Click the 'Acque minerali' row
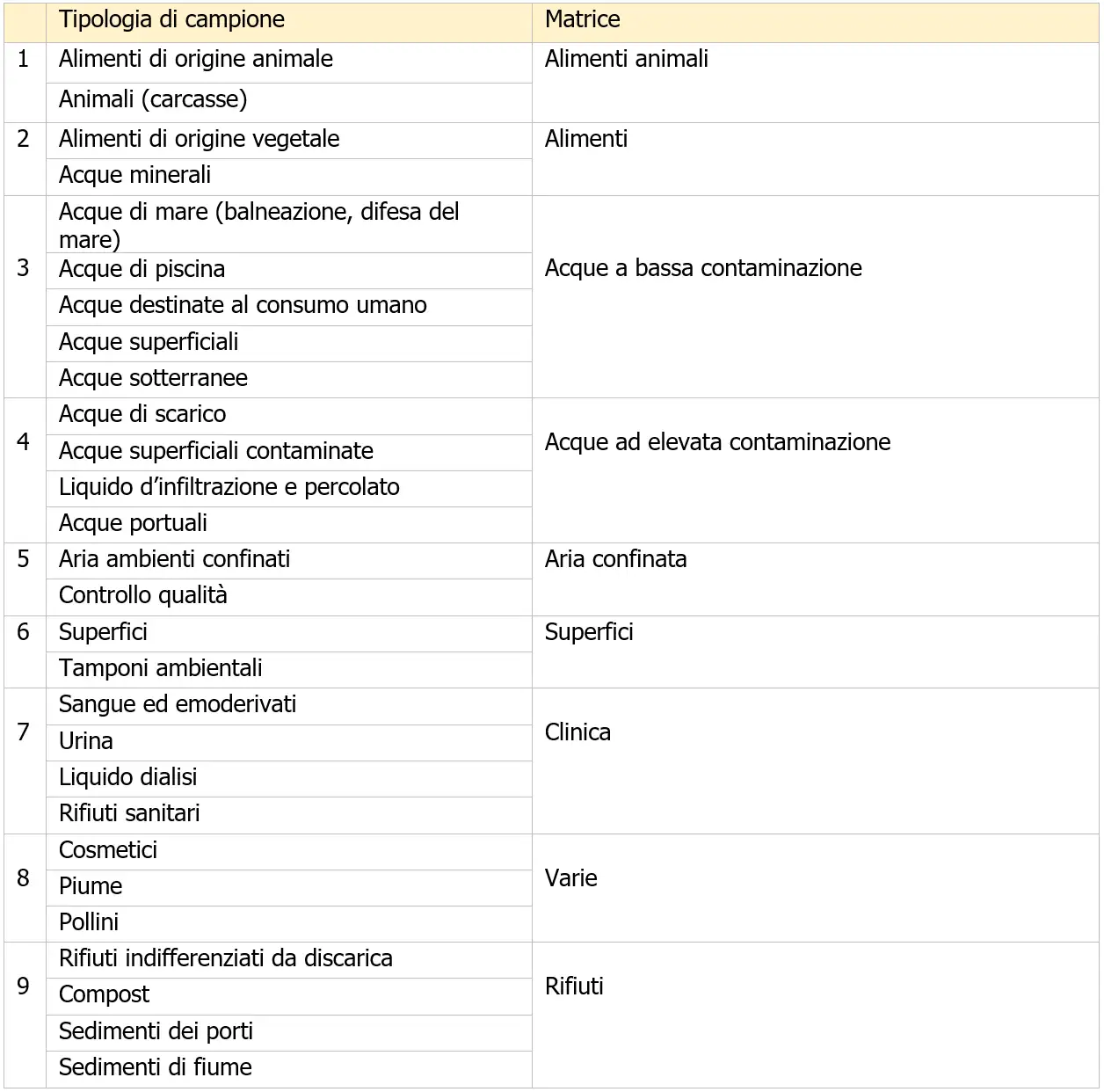This screenshot has width=1104, height=1092. (x=289, y=177)
